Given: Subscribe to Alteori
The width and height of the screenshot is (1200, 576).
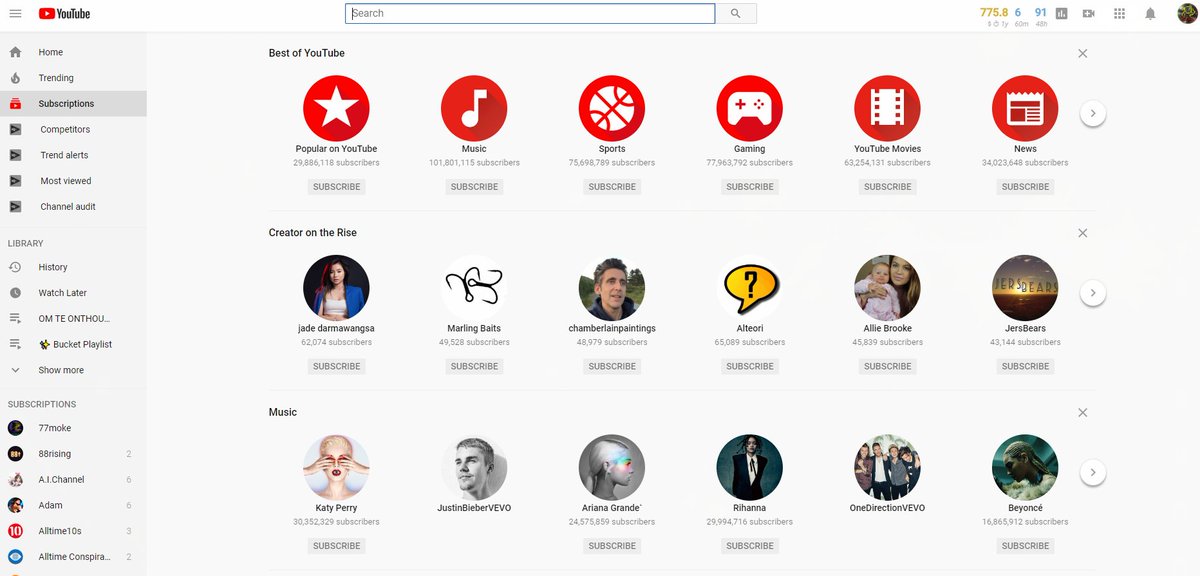Looking at the screenshot, I should pos(750,366).
